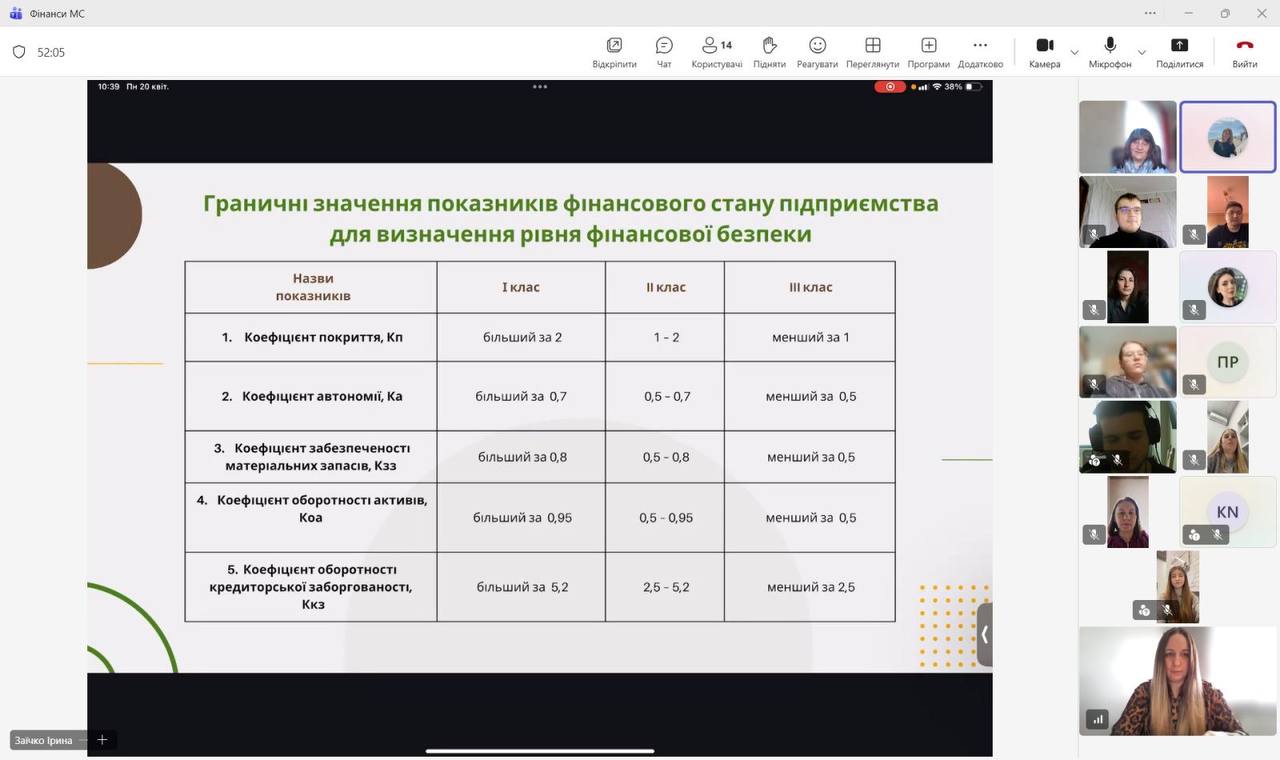
Task: Select the KN participant tile
Action: point(1227,511)
